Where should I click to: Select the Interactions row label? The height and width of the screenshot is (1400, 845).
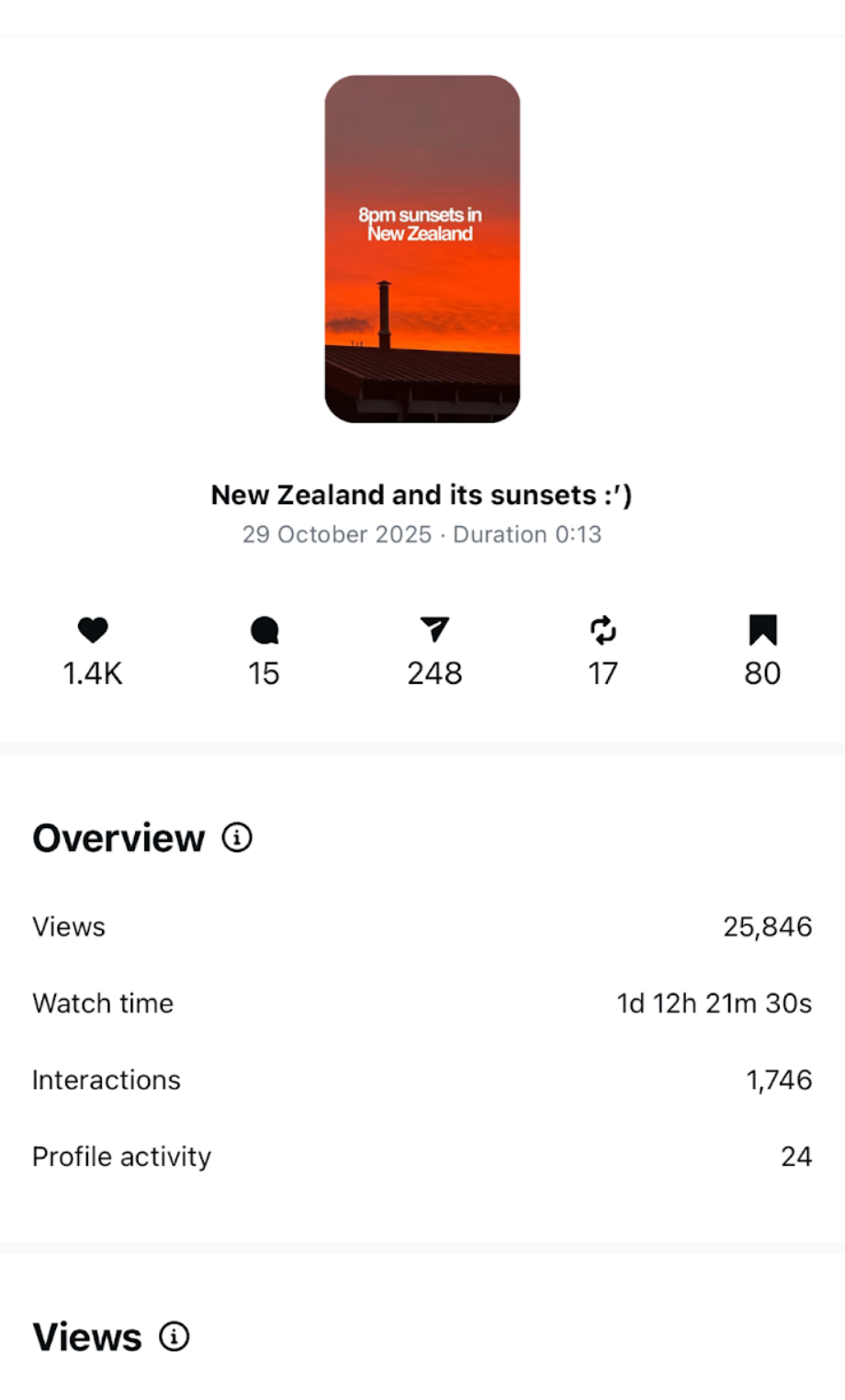tap(107, 1081)
